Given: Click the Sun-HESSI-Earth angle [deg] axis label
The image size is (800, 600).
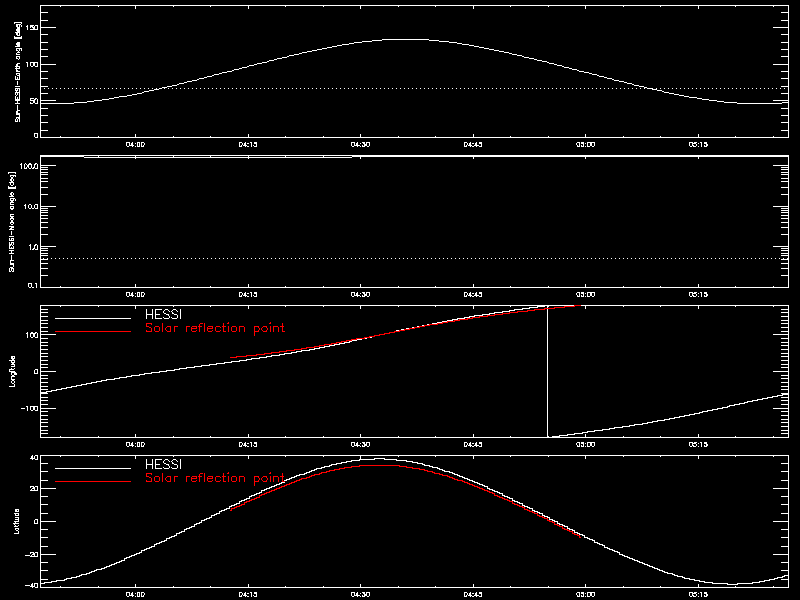Looking at the screenshot, I should [x=18, y=72].
